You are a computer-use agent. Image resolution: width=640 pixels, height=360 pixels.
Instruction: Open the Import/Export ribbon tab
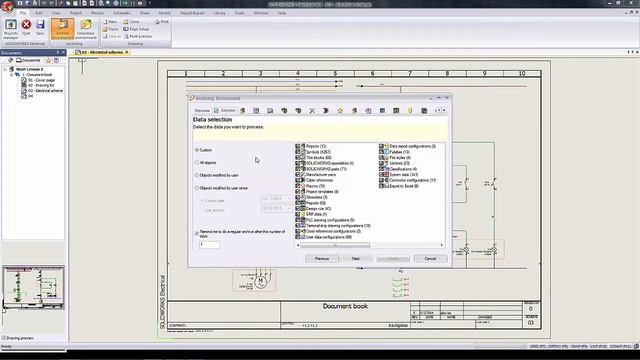(192, 13)
